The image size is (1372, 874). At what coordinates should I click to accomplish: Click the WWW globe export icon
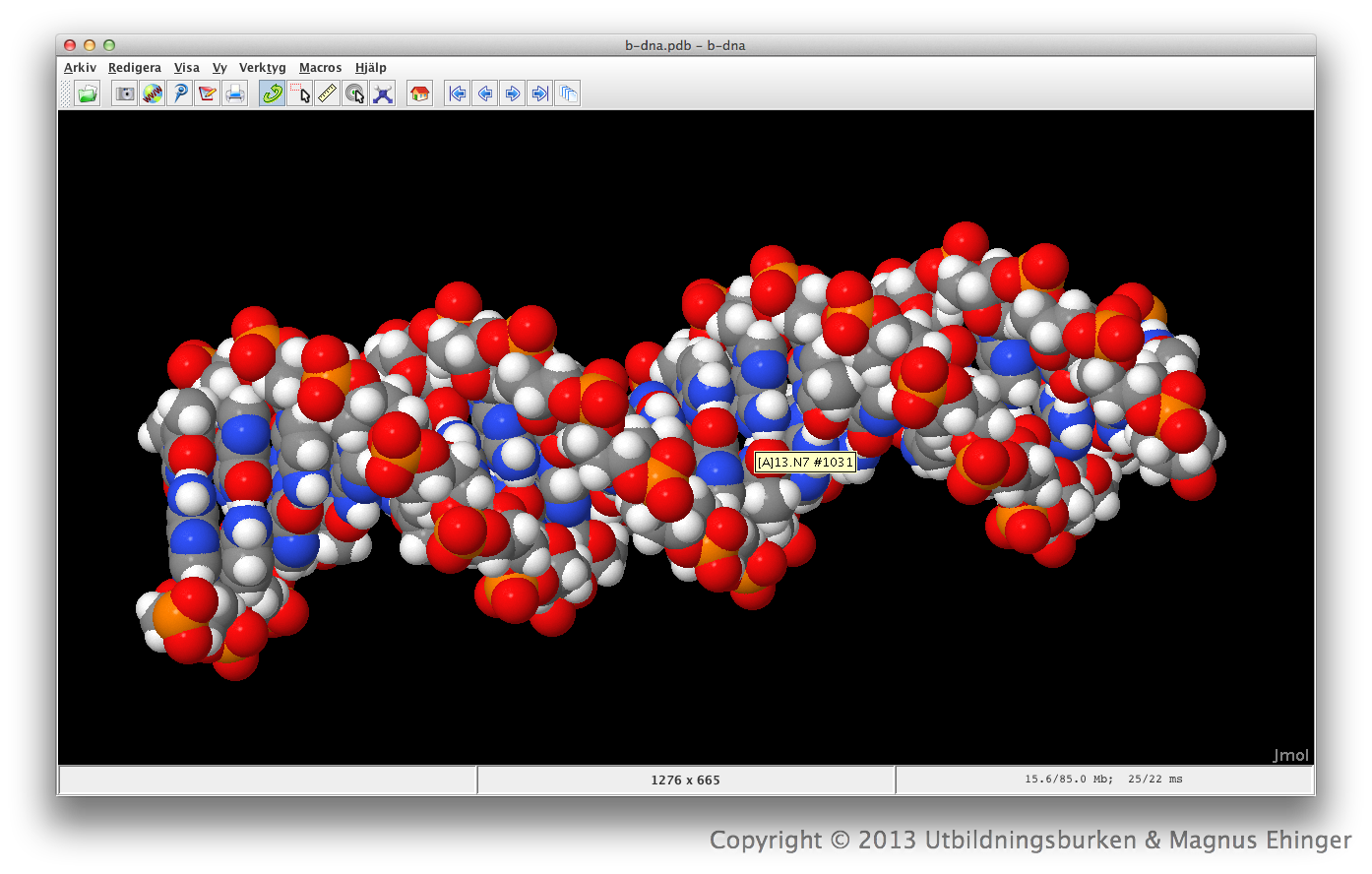tap(153, 94)
